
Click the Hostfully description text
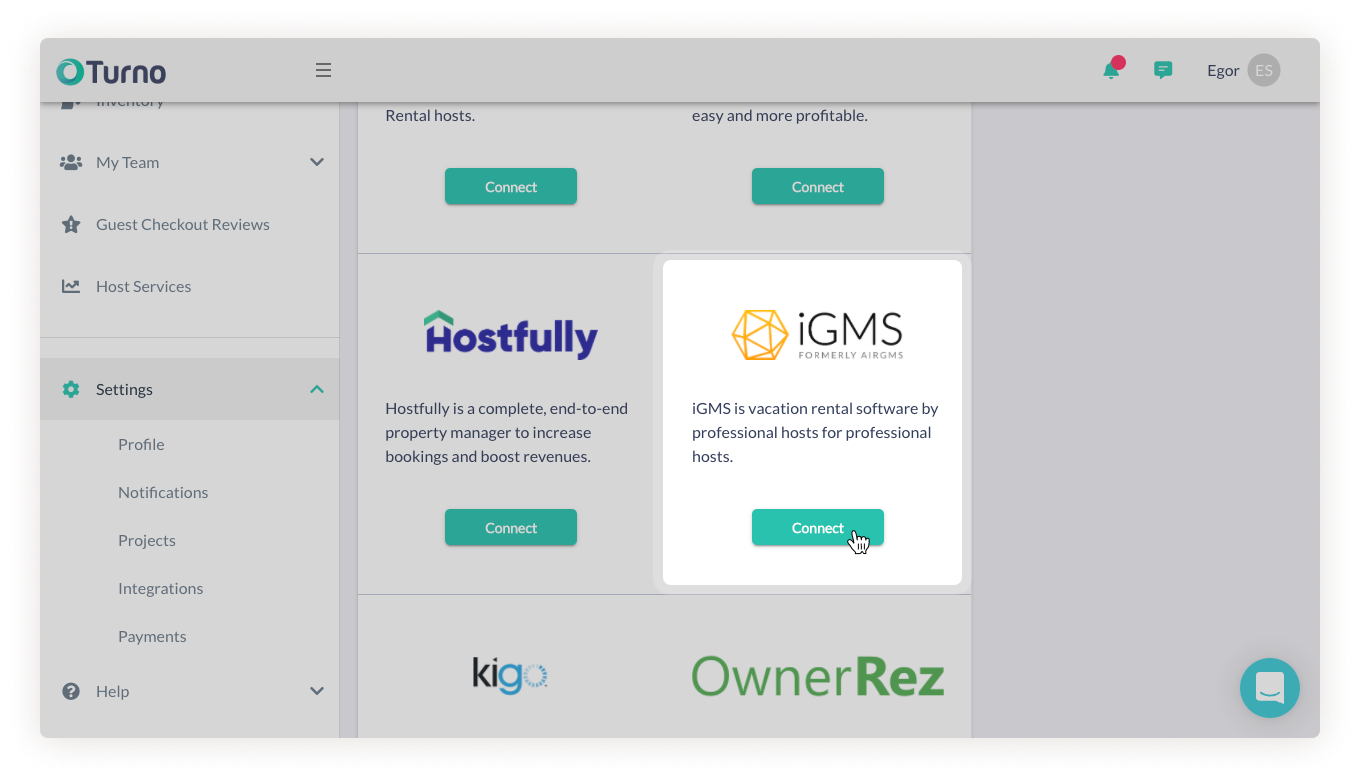(507, 432)
